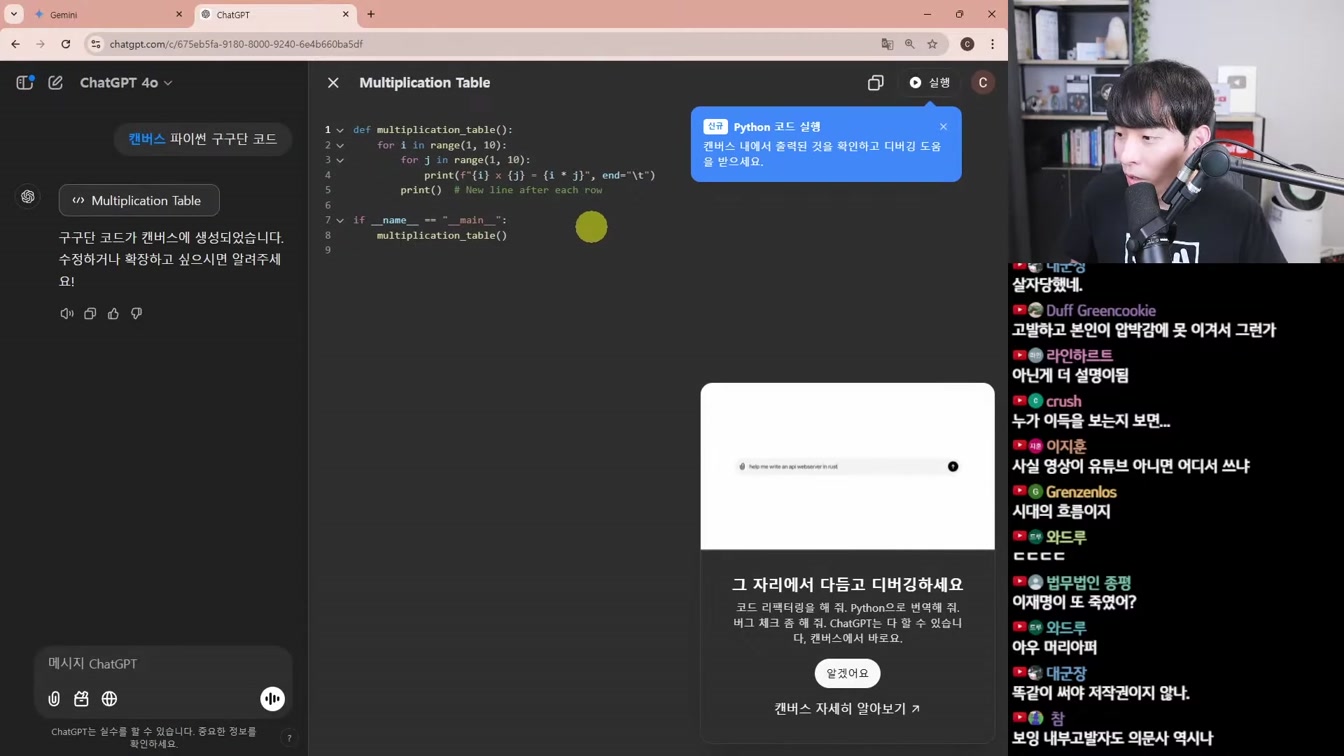Open the Multiplication Table canvas chip
1344x756 pixels.
[139, 201]
